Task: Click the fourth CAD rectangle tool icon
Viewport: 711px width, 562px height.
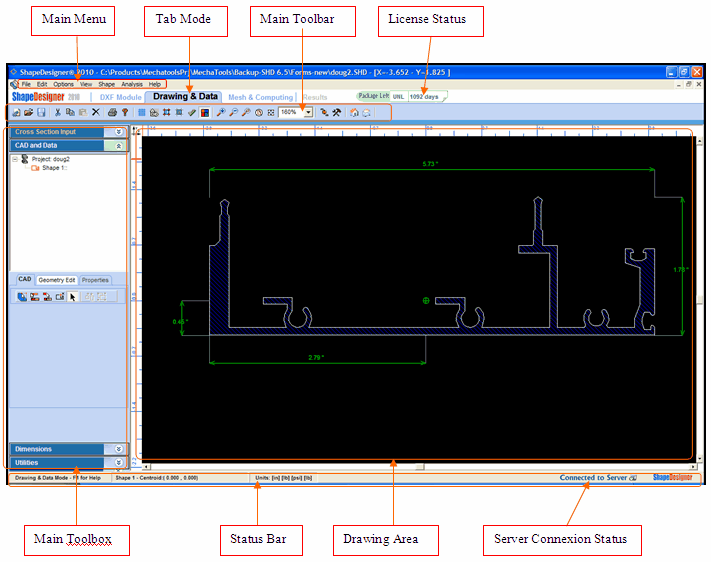Action: tap(60, 297)
